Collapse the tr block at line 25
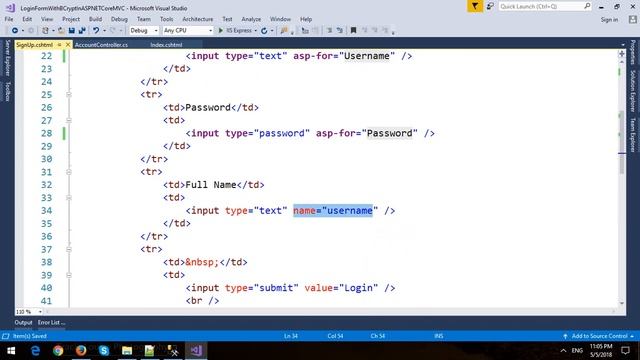 click(x=69, y=94)
